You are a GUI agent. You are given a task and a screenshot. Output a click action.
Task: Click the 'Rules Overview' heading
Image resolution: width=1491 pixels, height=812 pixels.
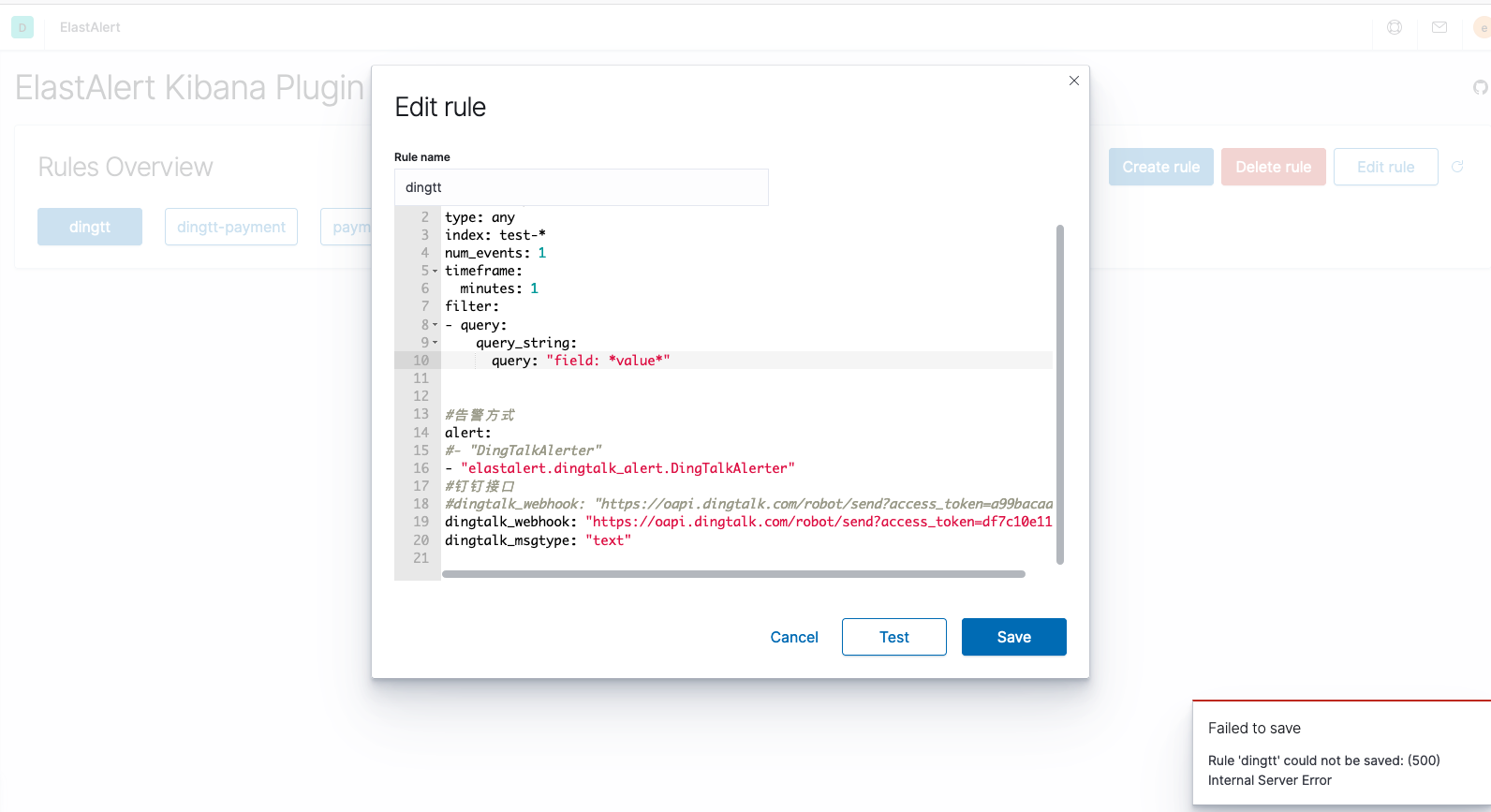[125, 167]
